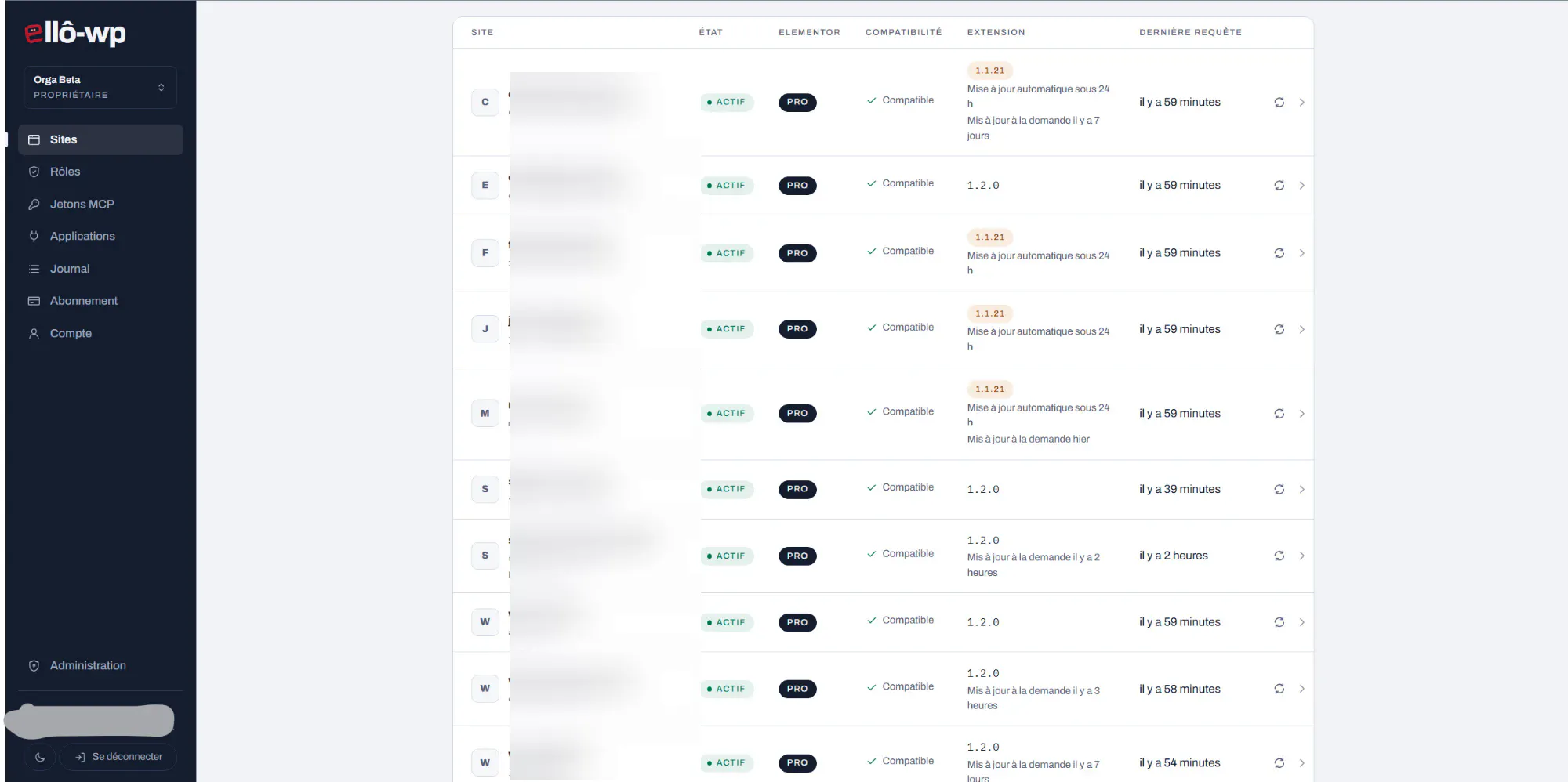Expand site J row chevron

coord(1301,329)
